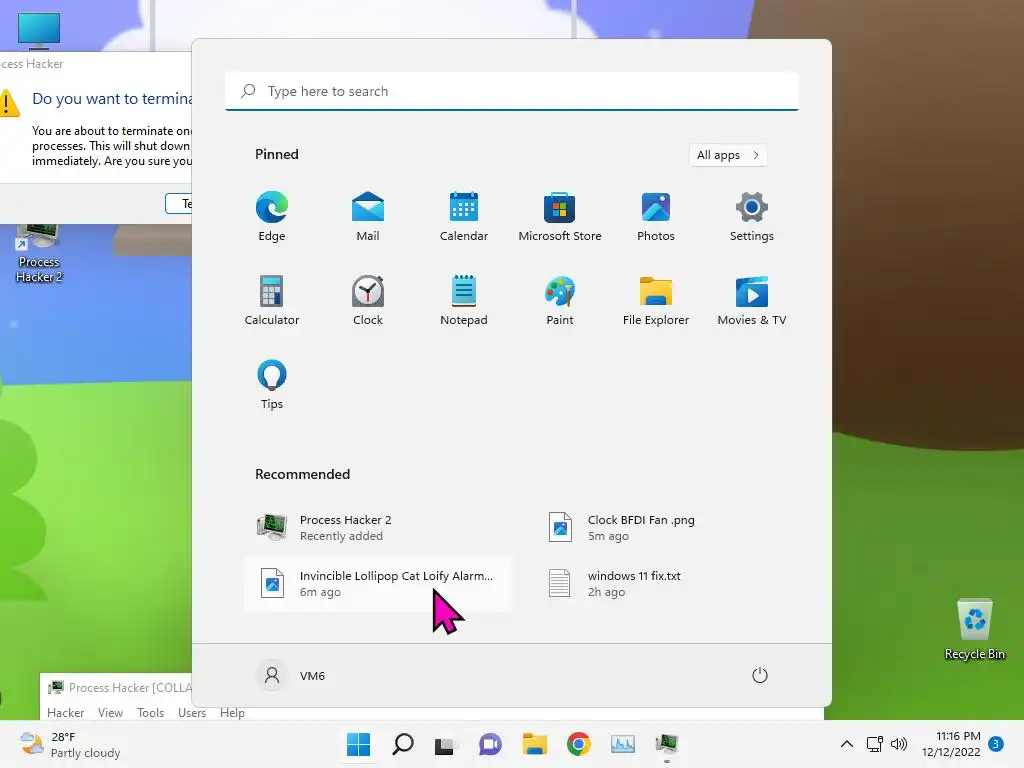Click the volume speaker tray icon

point(899,744)
